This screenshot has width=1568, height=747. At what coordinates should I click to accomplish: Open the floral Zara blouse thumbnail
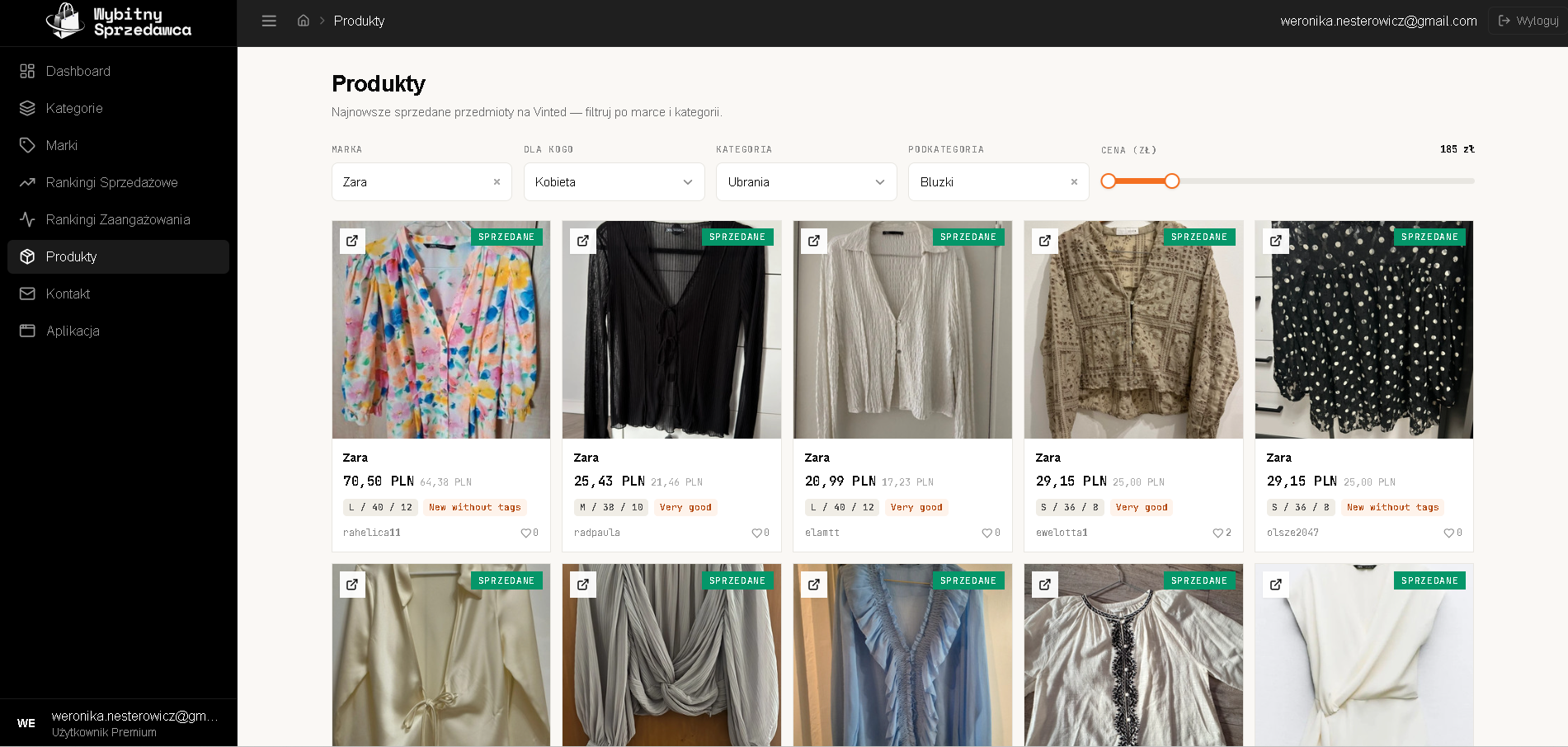(x=441, y=330)
